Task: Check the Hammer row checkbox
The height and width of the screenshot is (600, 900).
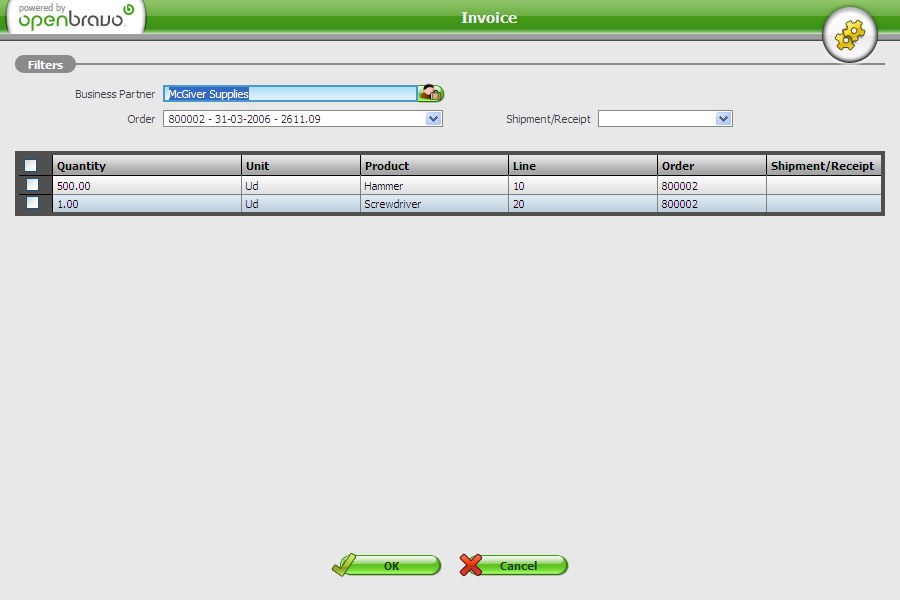Action: [x=33, y=185]
